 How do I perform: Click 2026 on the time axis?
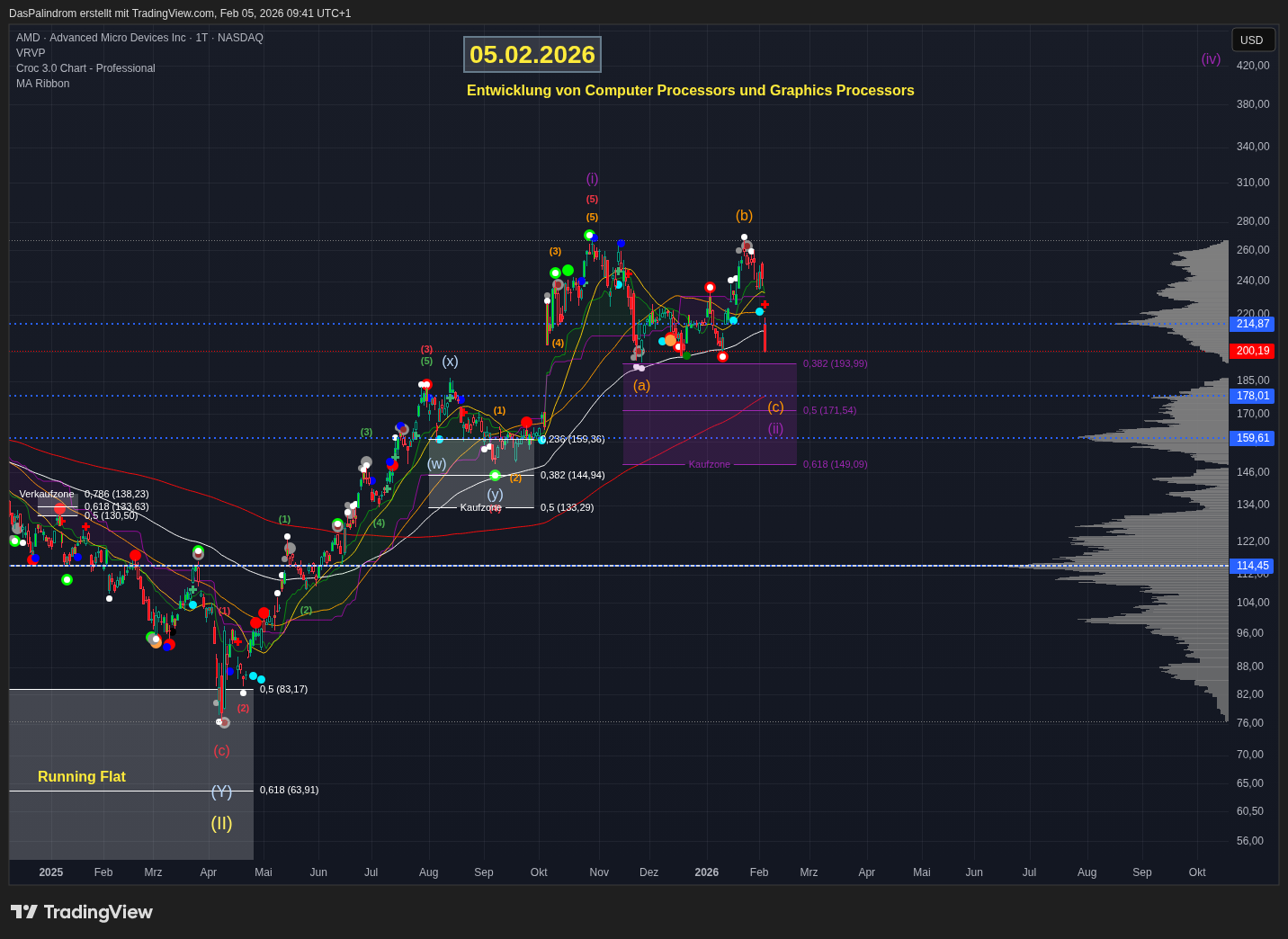tap(706, 872)
